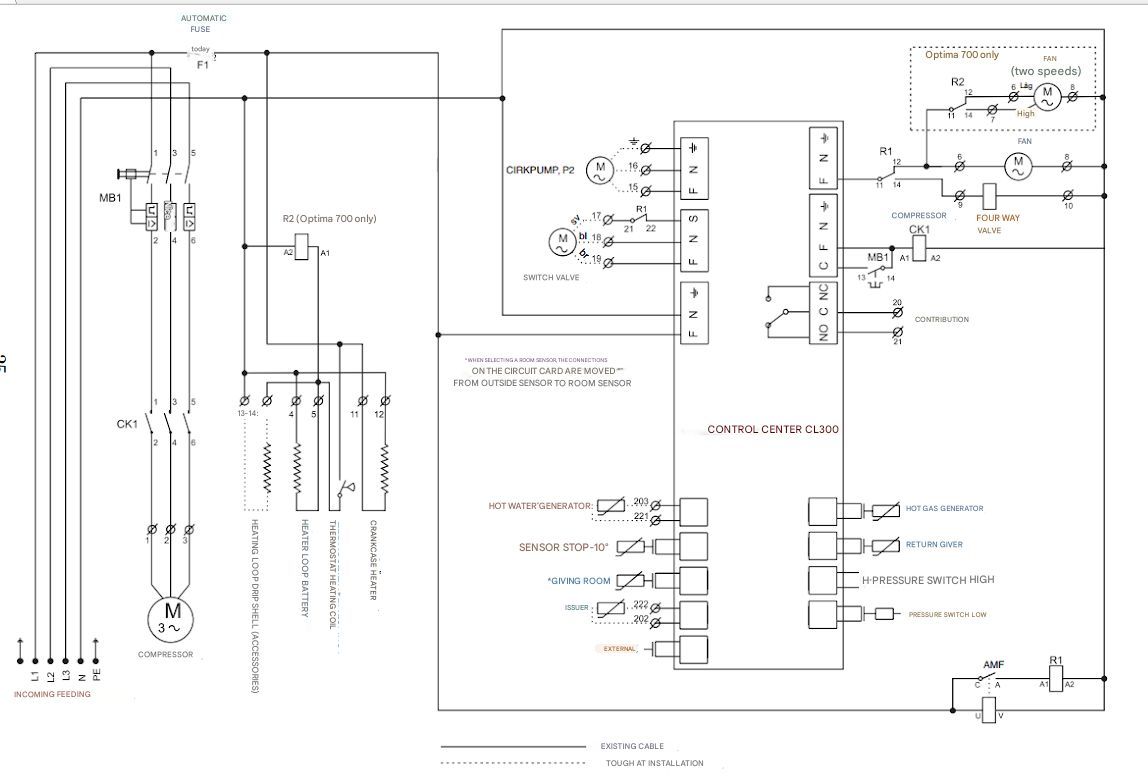Click the four way valve coil symbol
This screenshot has width=1148, height=782.
click(x=991, y=196)
